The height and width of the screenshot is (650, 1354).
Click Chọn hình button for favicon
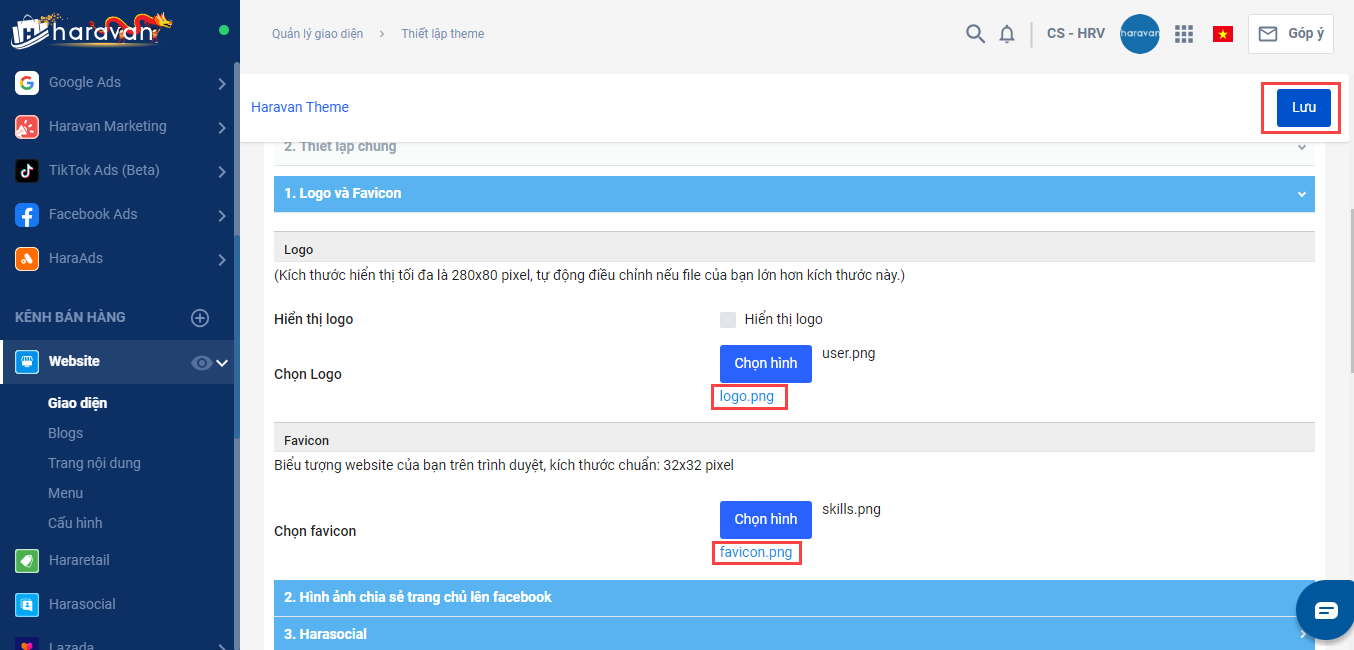(766, 520)
